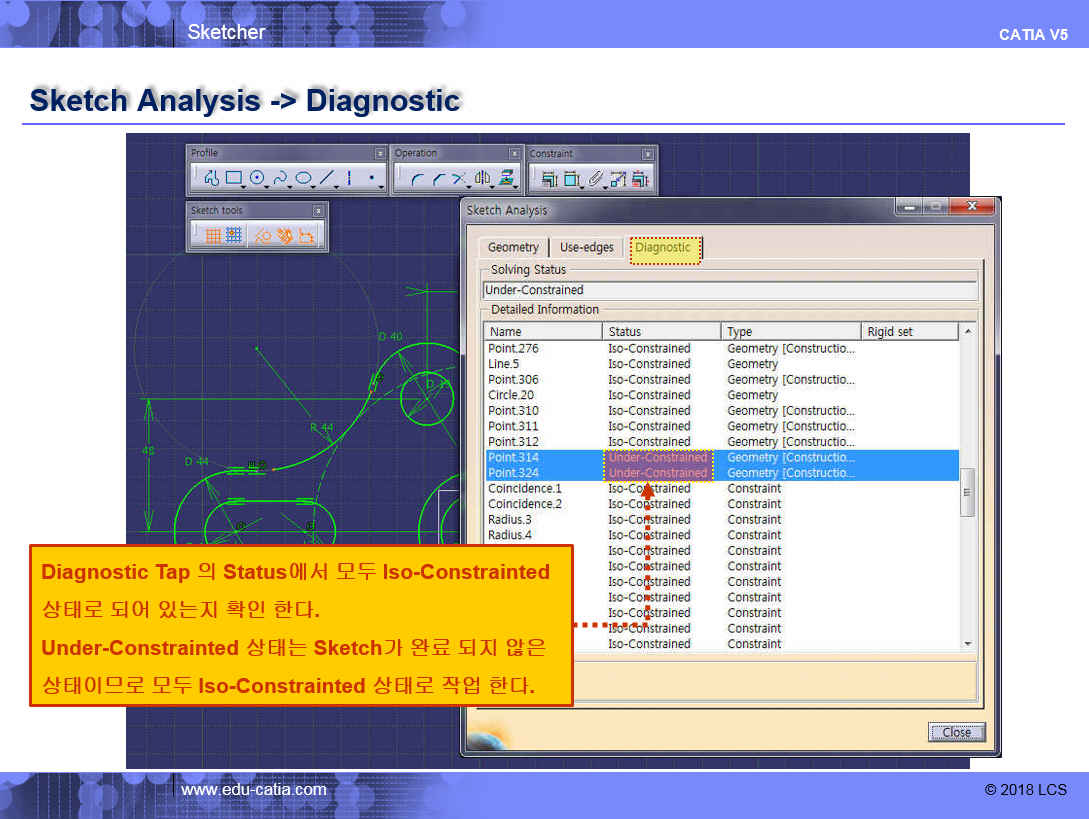Screen dimensions: 1089x819
Task: Pick the Circle tool in Profile toolbar
Action: pyautogui.click(x=257, y=178)
